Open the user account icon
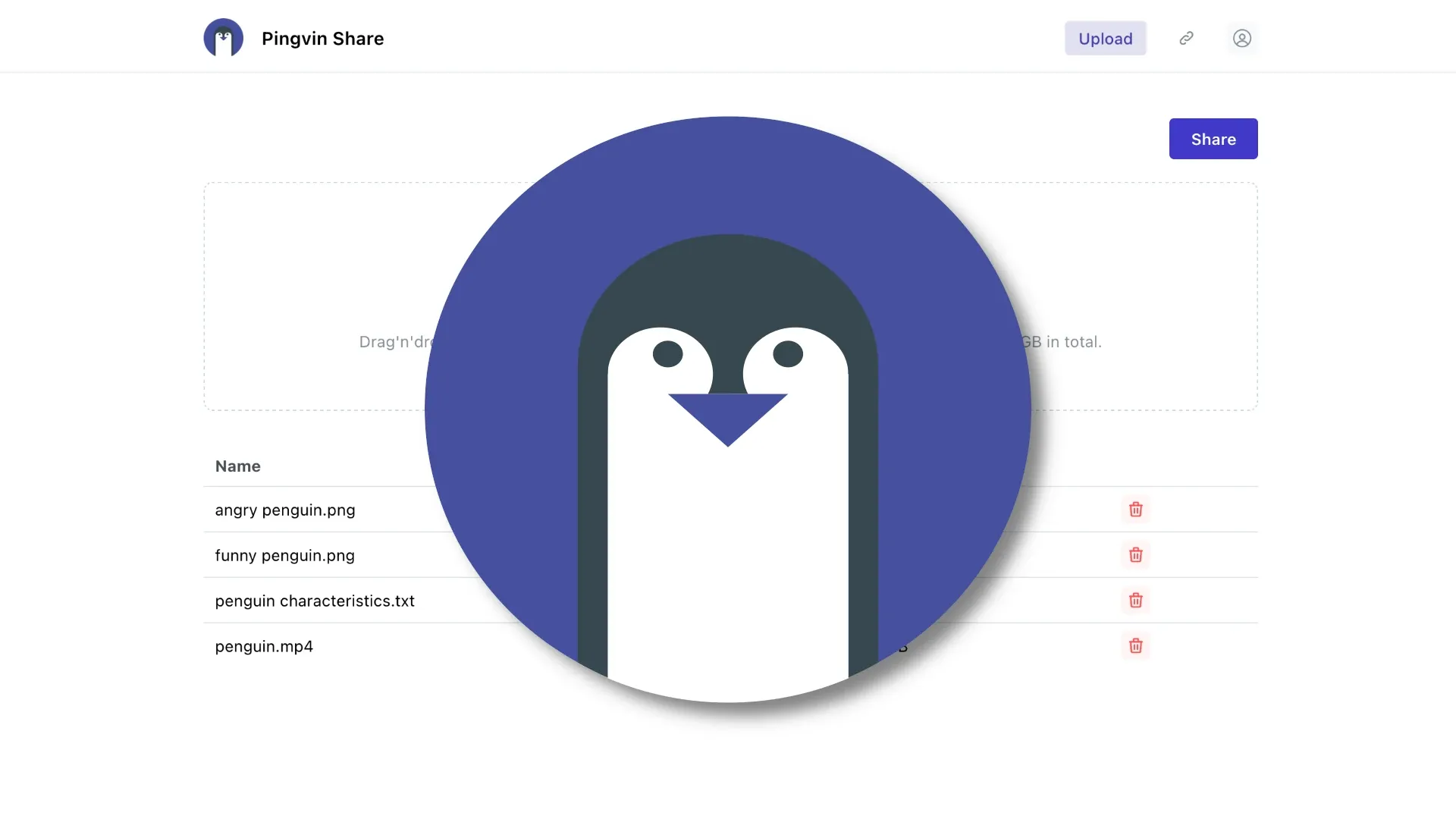1456x819 pixels. pyautogui.click(x=1242, y=38)
